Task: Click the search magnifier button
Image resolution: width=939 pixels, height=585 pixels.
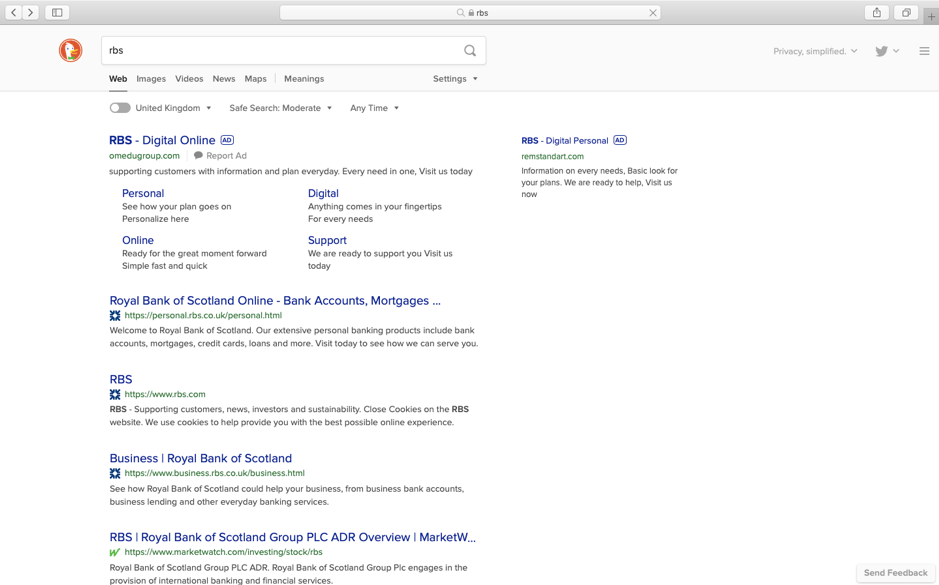Action: (470, 51)
